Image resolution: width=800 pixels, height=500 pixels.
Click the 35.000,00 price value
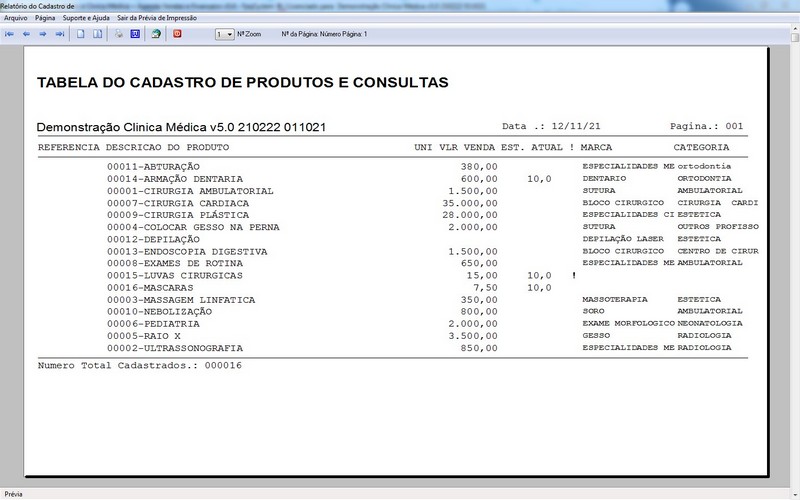click(x=470, y=203)
